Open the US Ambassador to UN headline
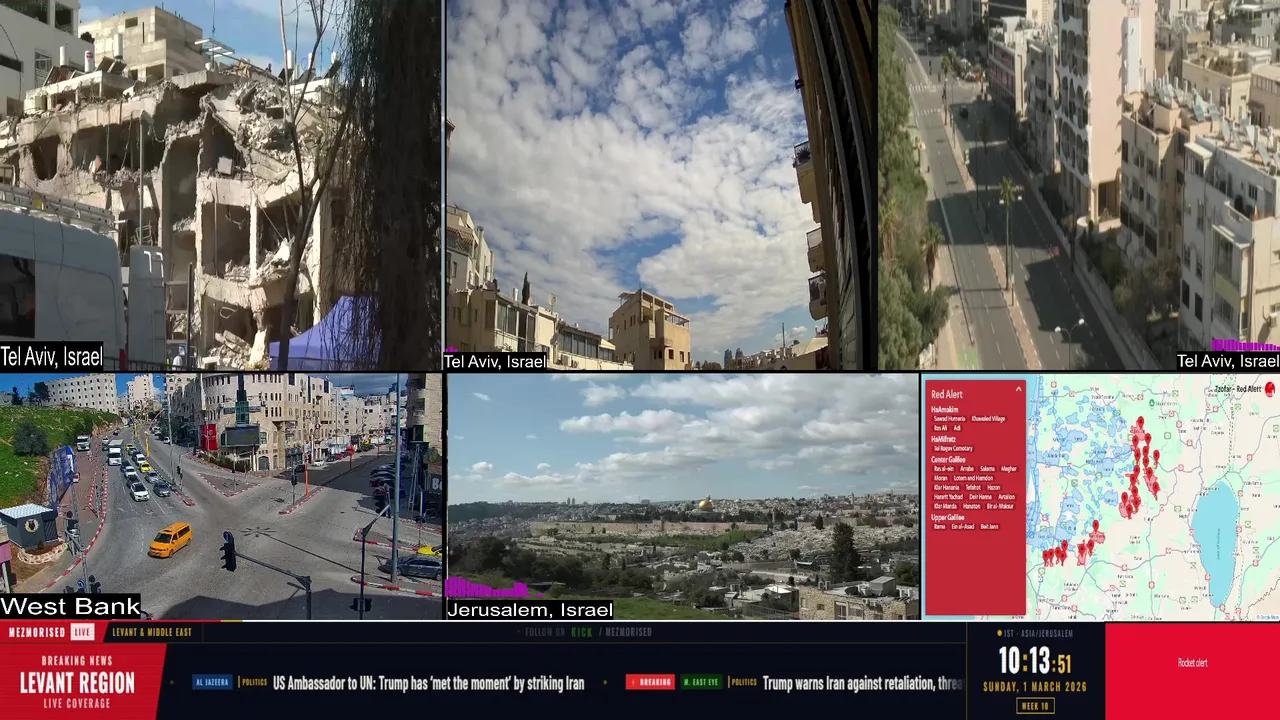Screen dimensions: 1280x720 coord(428,683)
